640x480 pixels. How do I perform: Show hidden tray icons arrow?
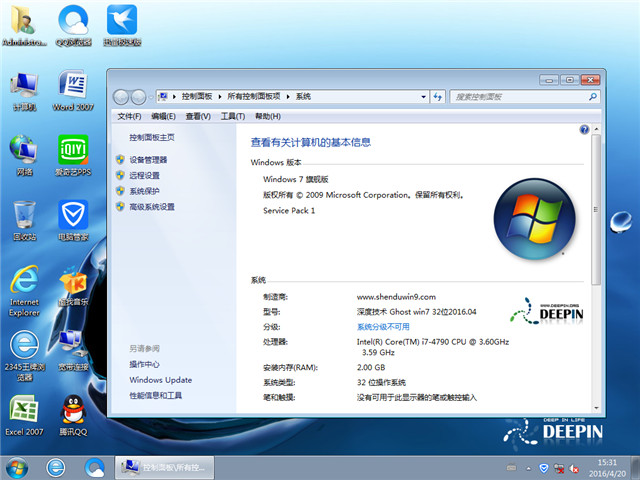[x=529, y=469]
